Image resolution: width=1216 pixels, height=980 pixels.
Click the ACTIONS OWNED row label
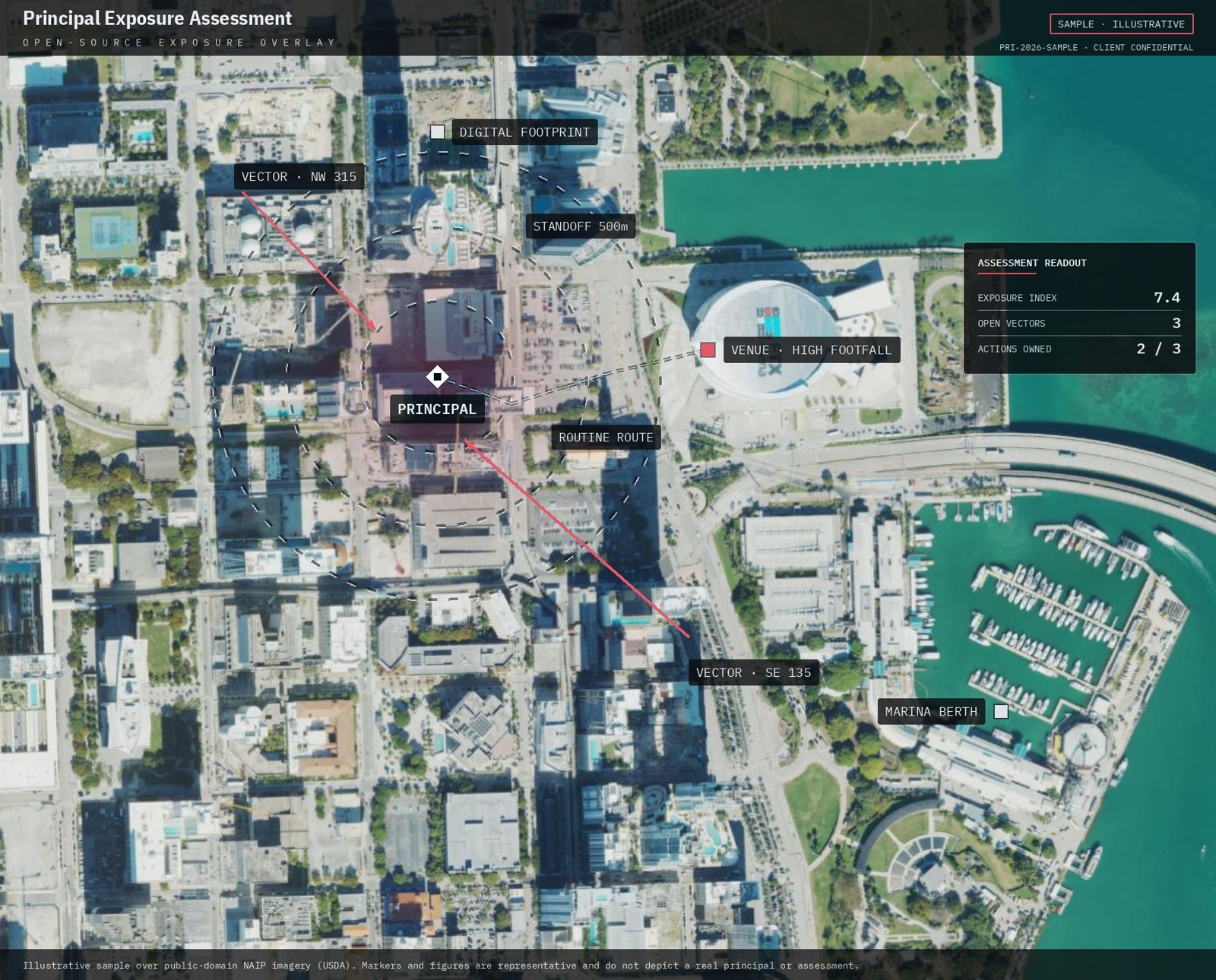tap(1014, 349)
